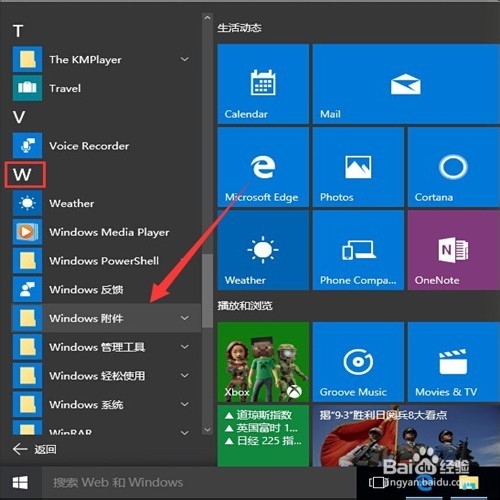Click the app list scrollbar thumb
Screen dimensions: 500x500
coord(207,291)
